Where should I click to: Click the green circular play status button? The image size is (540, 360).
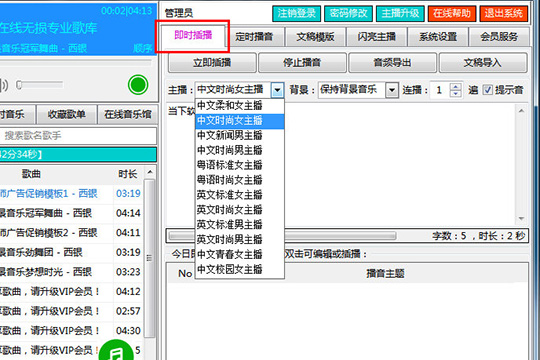pos(138,85)
